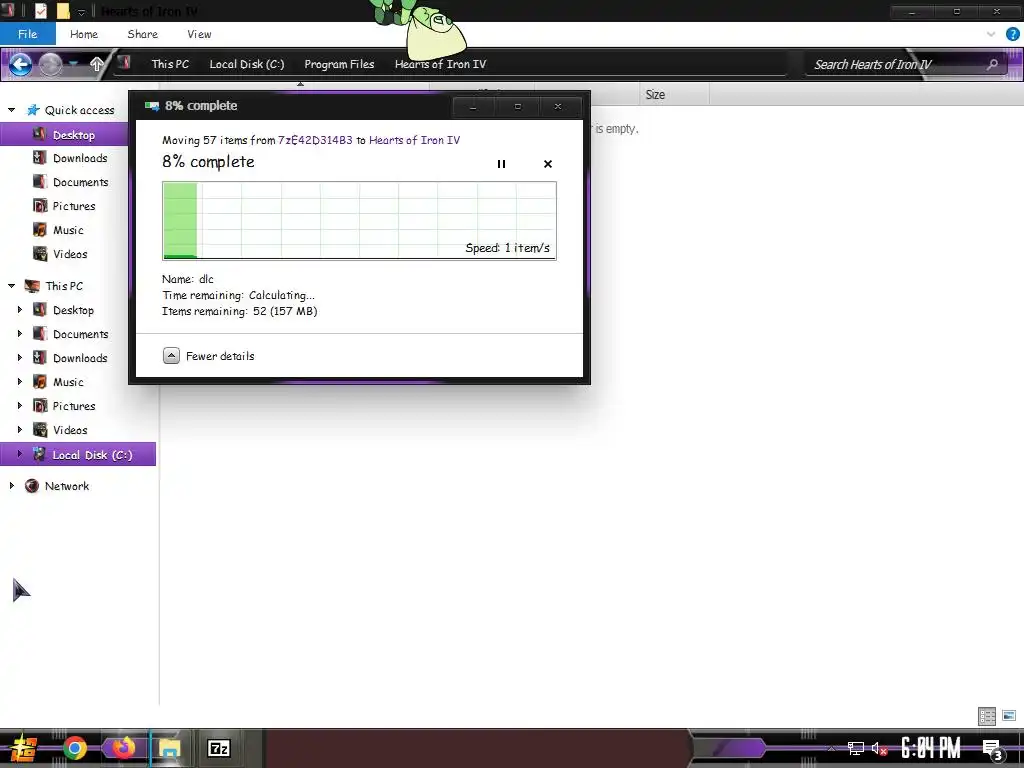Select Local Disk (C:) in navigation pane
1024x768 pixels.
pyautogui.click(x=78, y=455)
